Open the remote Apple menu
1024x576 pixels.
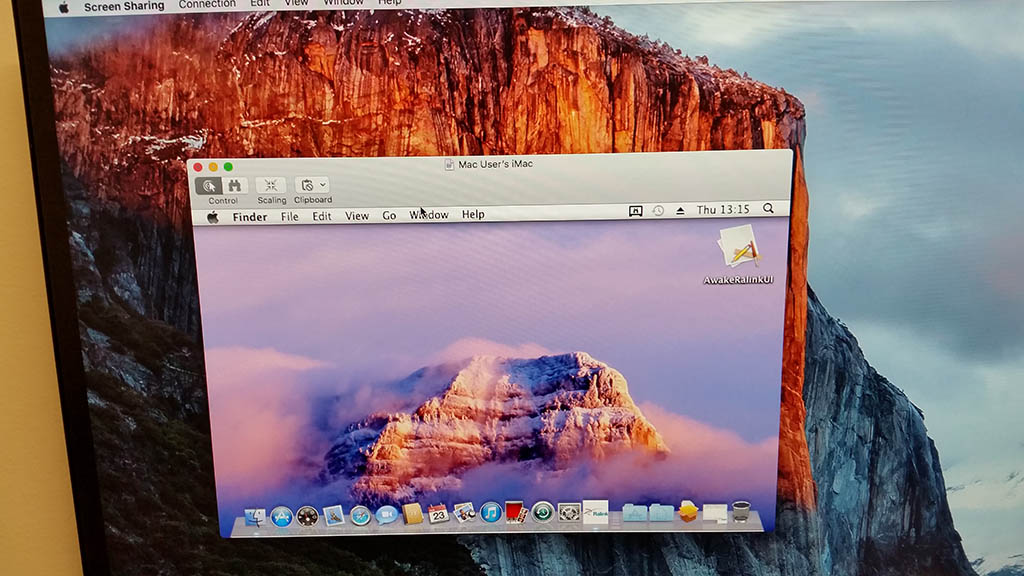click(213, 217)
